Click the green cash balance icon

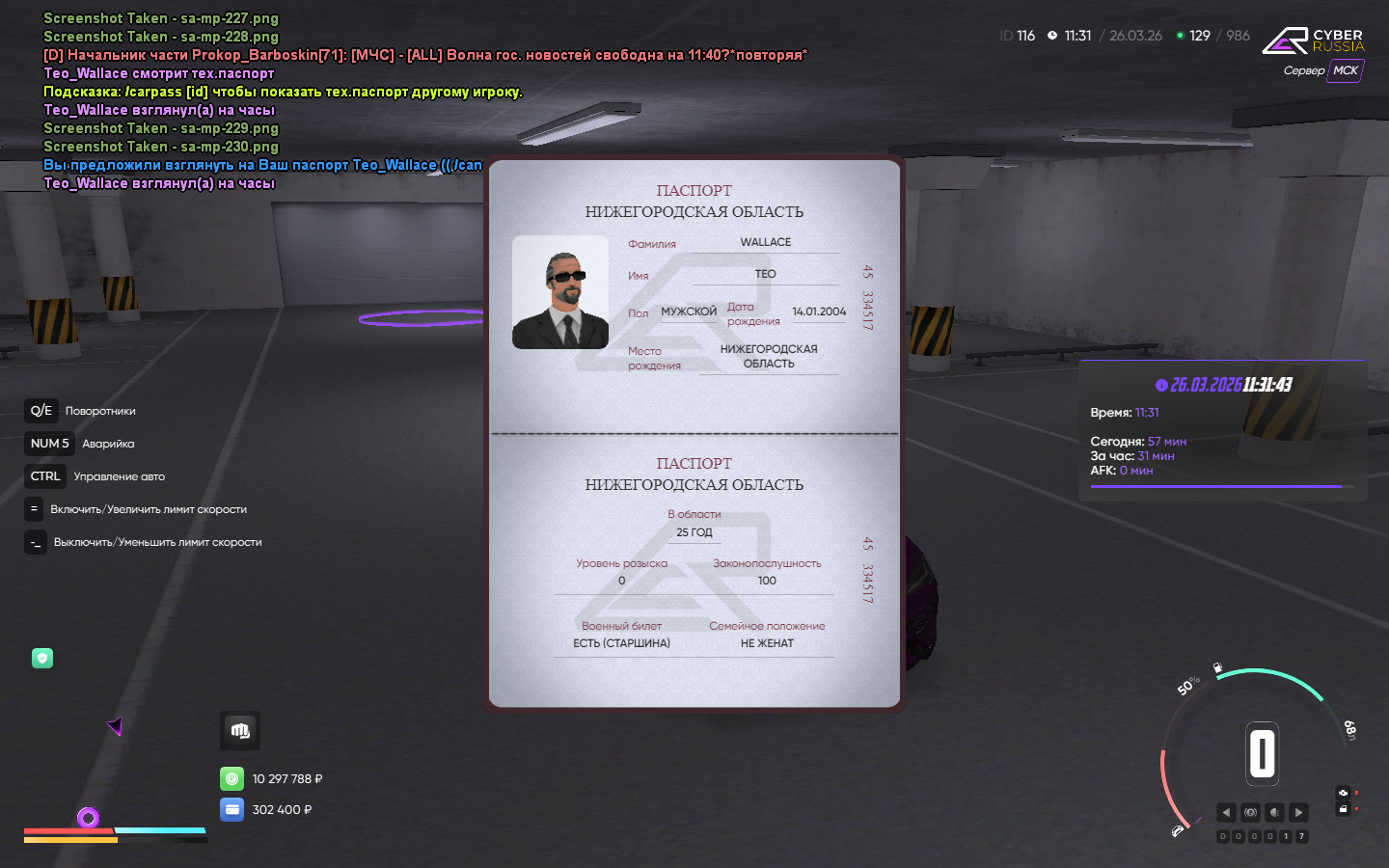pos(231,778)
